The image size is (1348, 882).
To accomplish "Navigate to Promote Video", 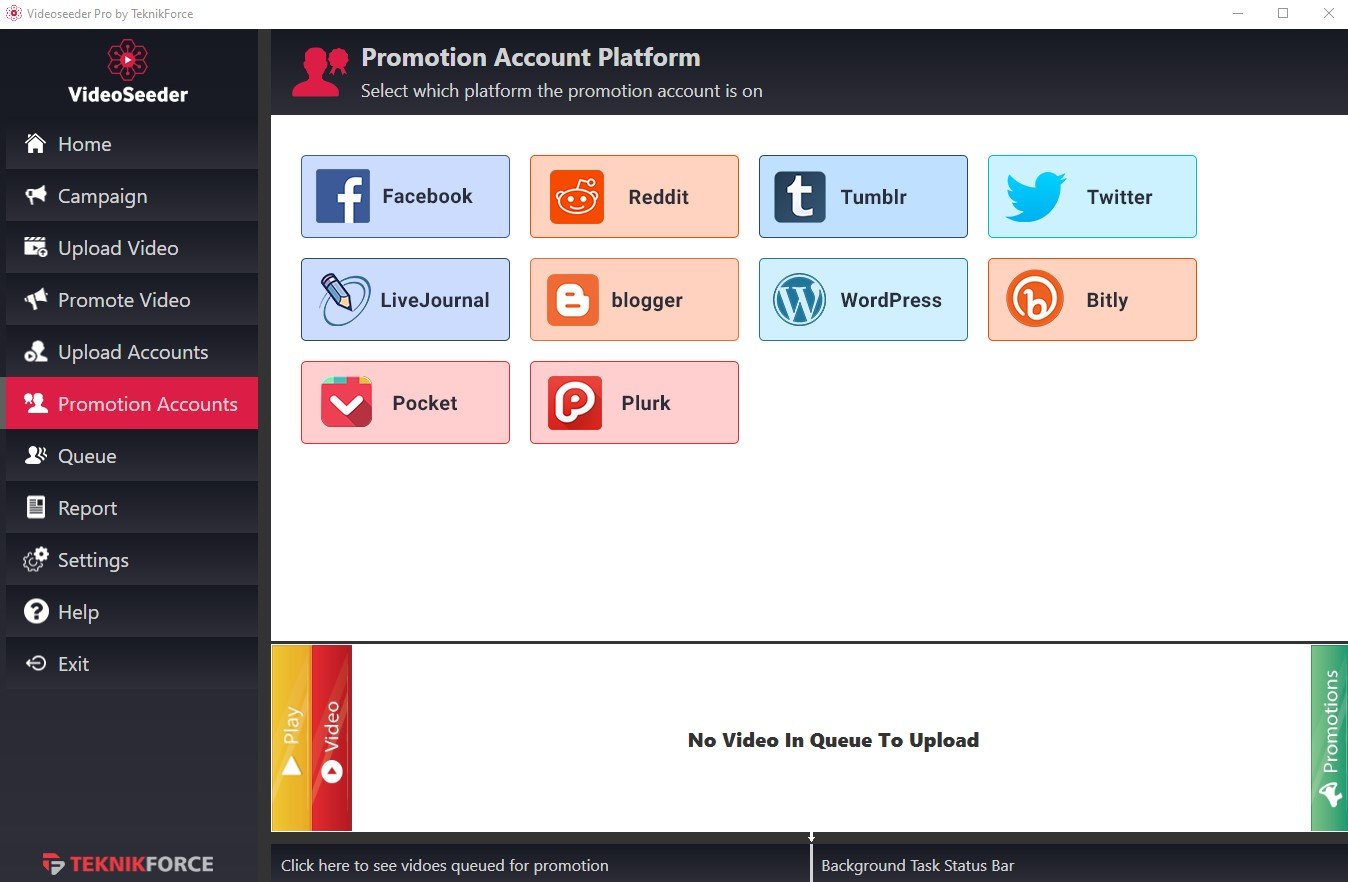I will pyautogui.click(x=130, y=300).
